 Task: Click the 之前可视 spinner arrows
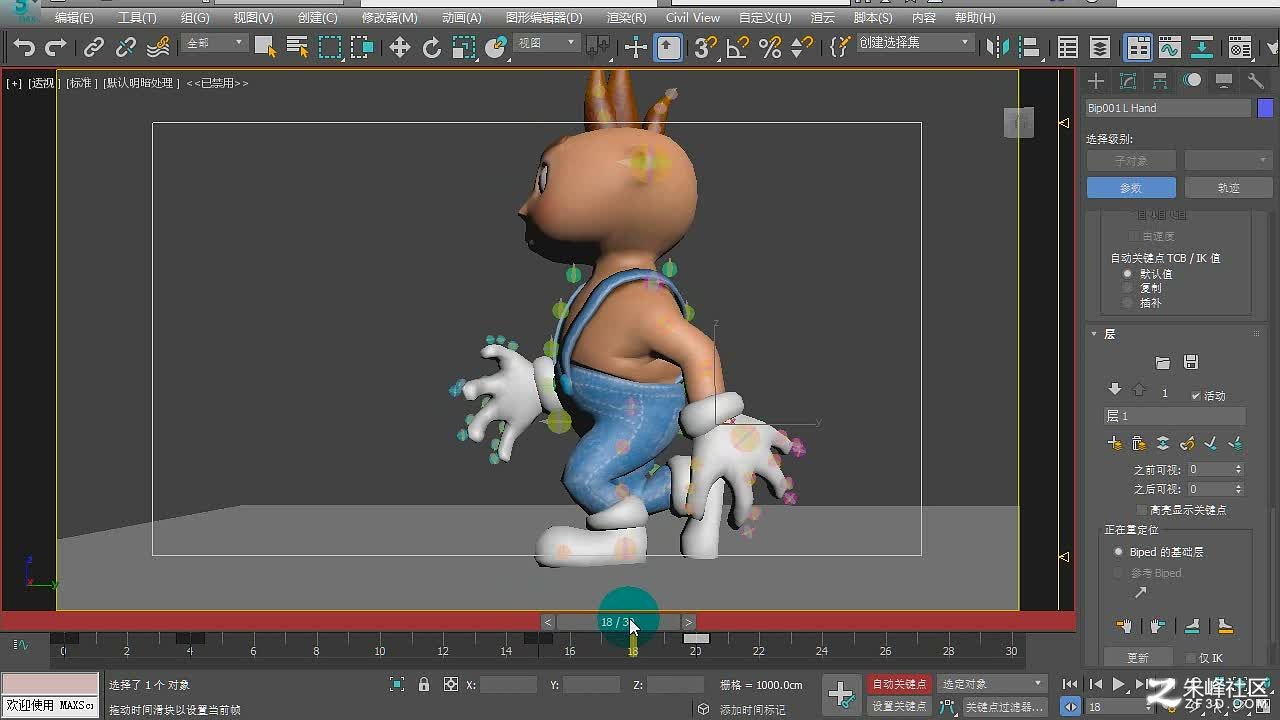1239,469
